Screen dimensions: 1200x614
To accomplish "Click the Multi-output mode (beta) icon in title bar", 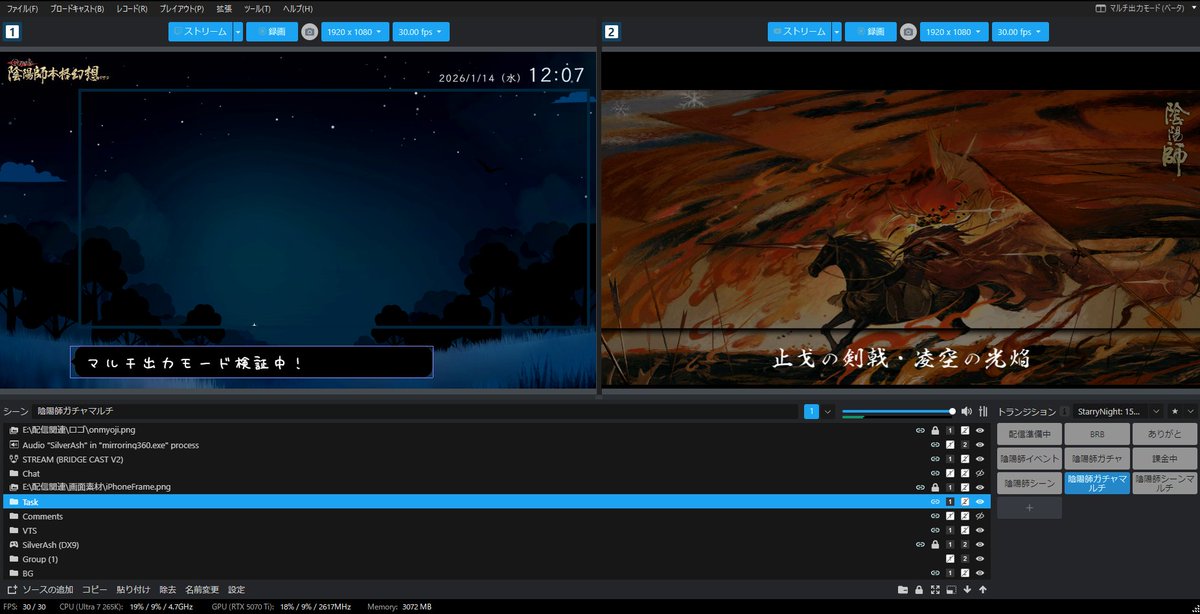I will click(x=1101, y=8).
